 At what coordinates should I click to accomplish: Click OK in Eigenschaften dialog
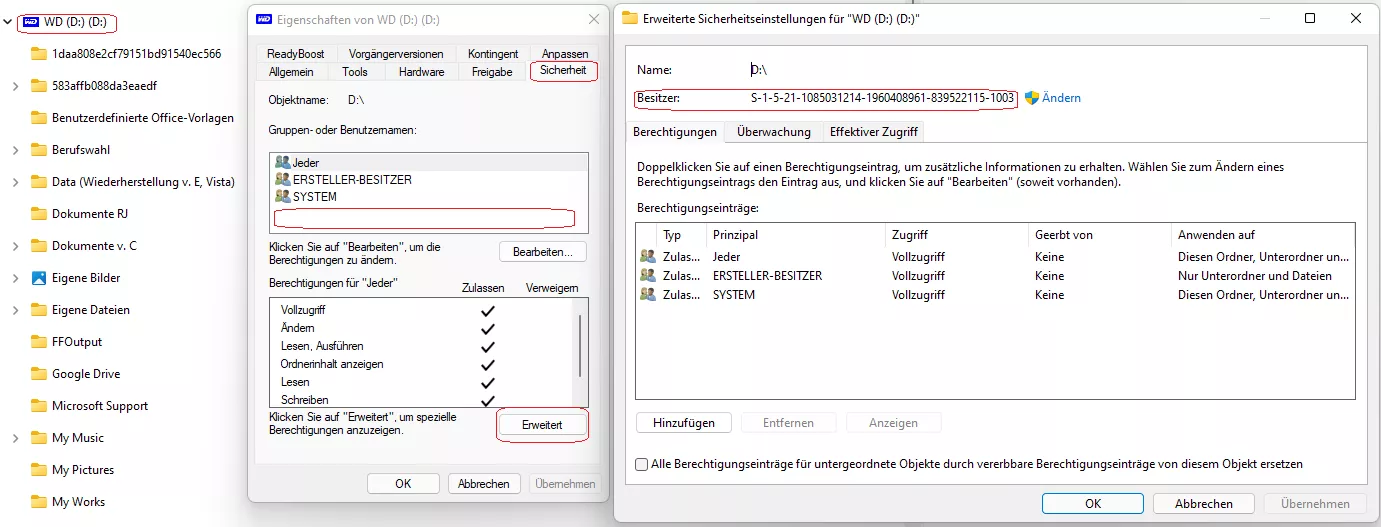point(403,483)
